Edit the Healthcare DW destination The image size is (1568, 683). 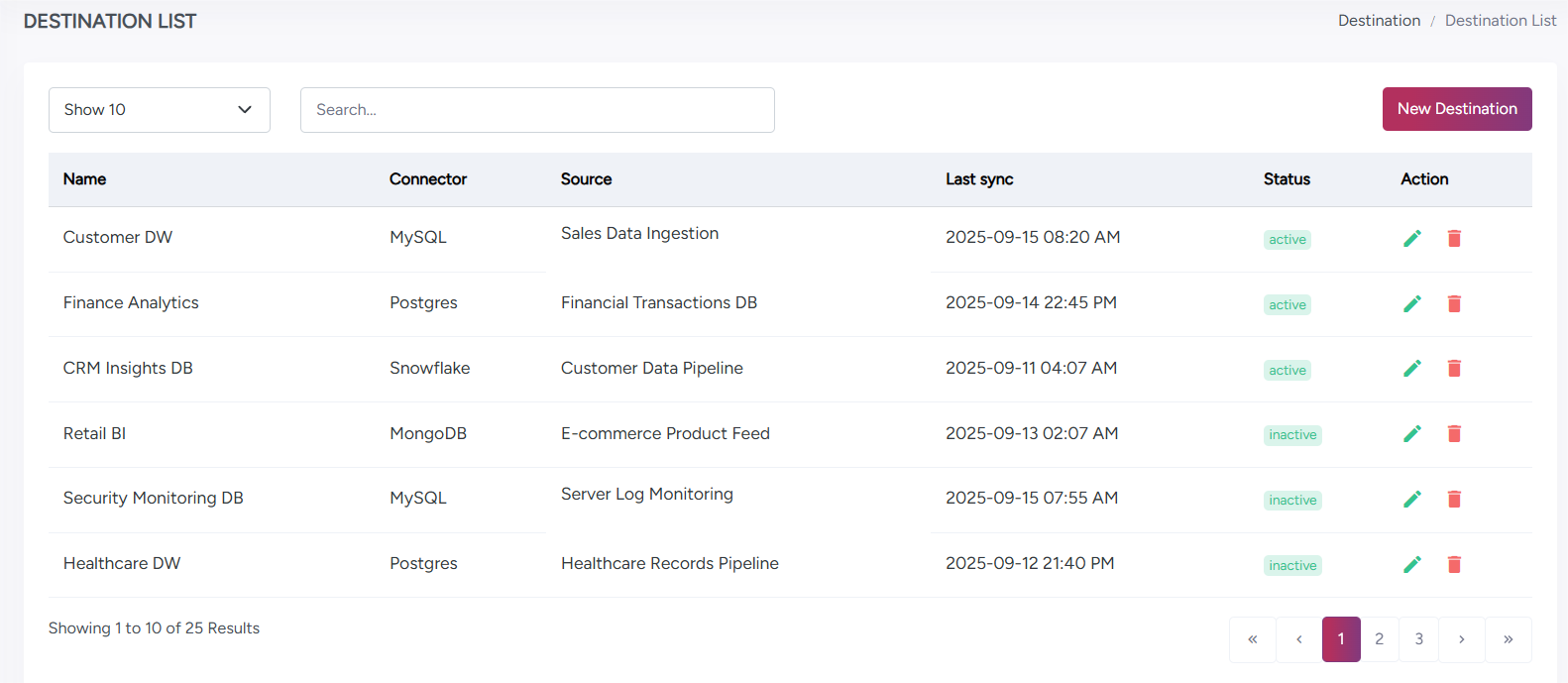pos(1412,565)
